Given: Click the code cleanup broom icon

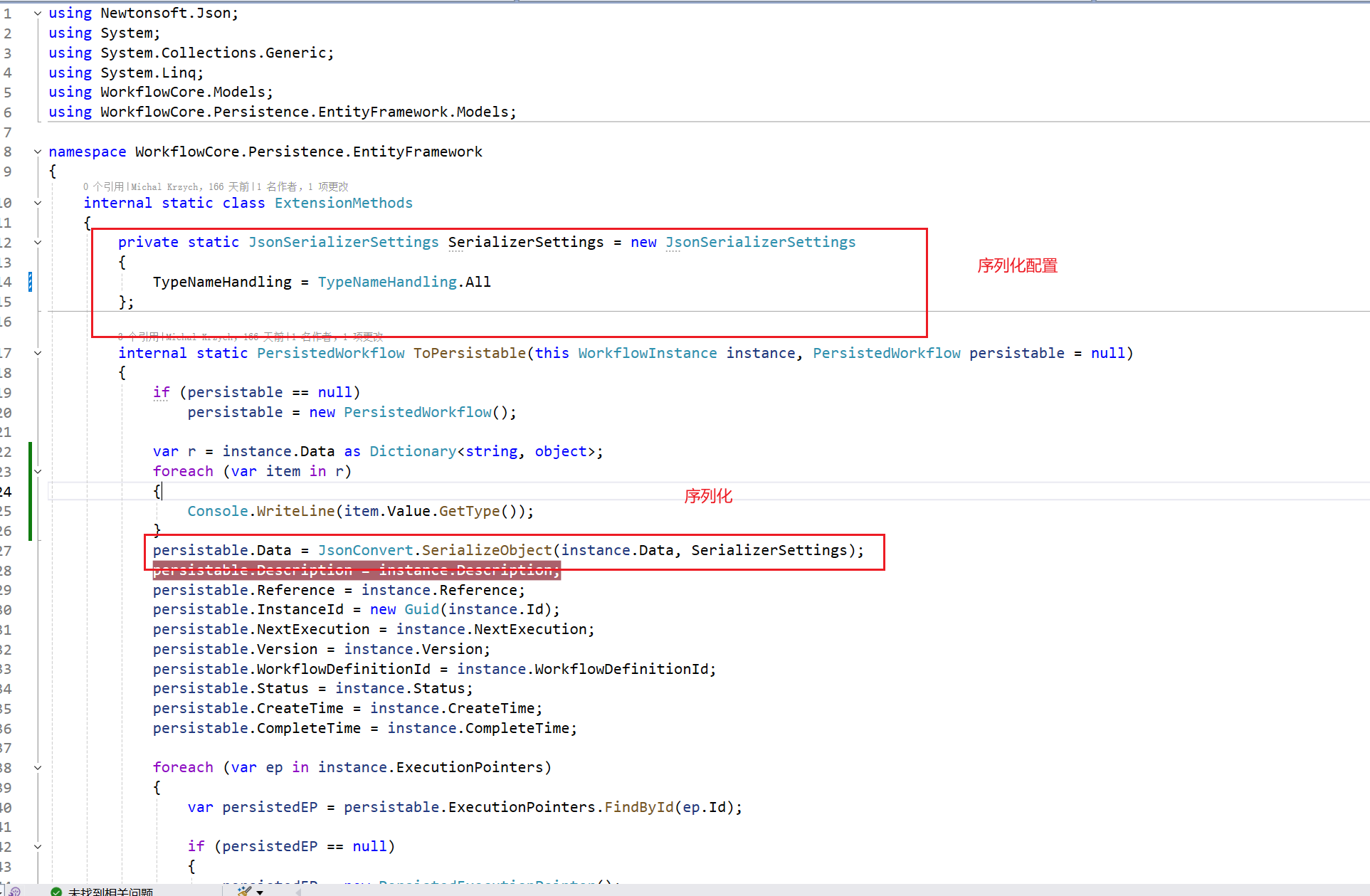Looking at the screenshot, I should [244, 891].
